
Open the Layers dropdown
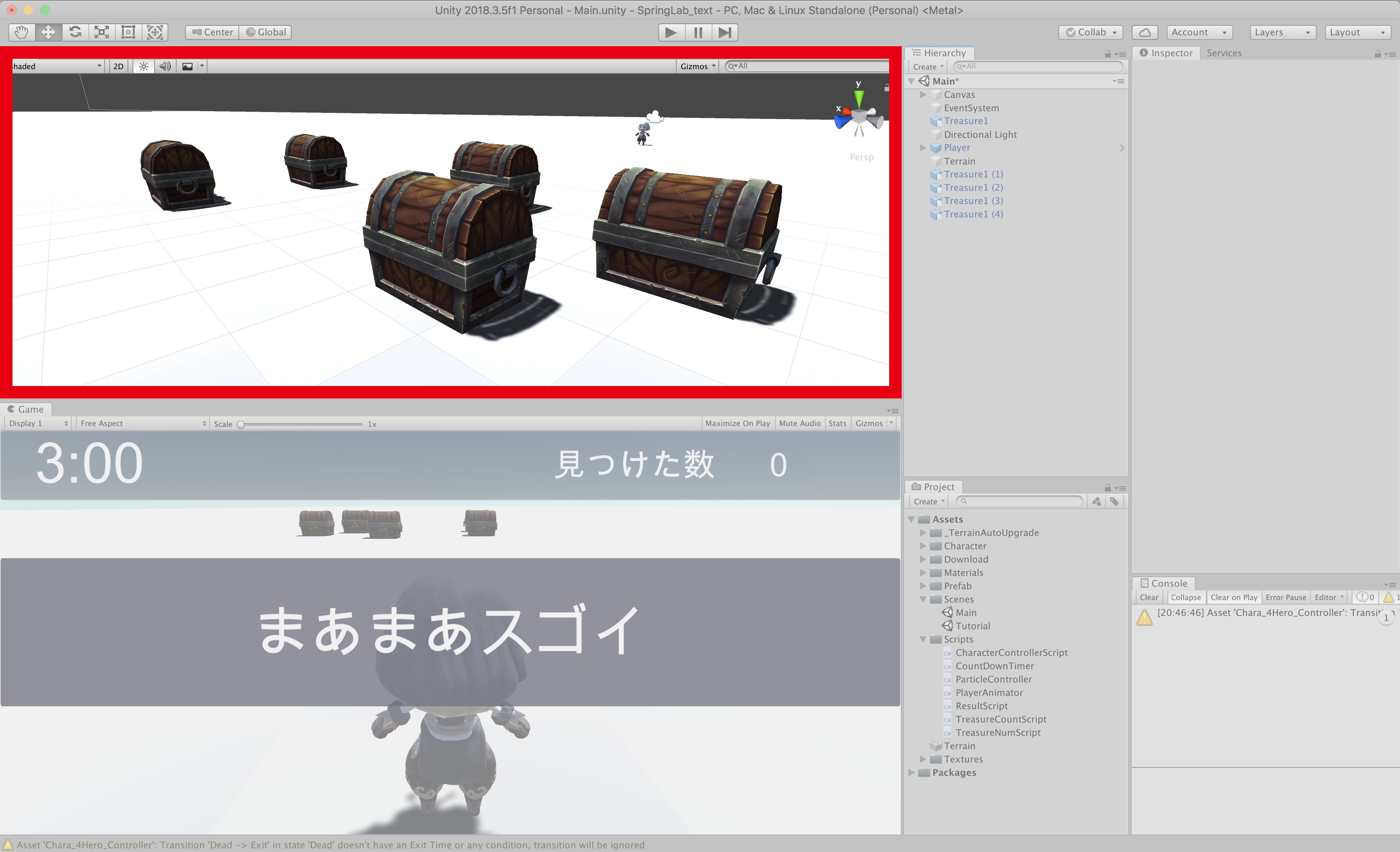tap(1282, 32)
